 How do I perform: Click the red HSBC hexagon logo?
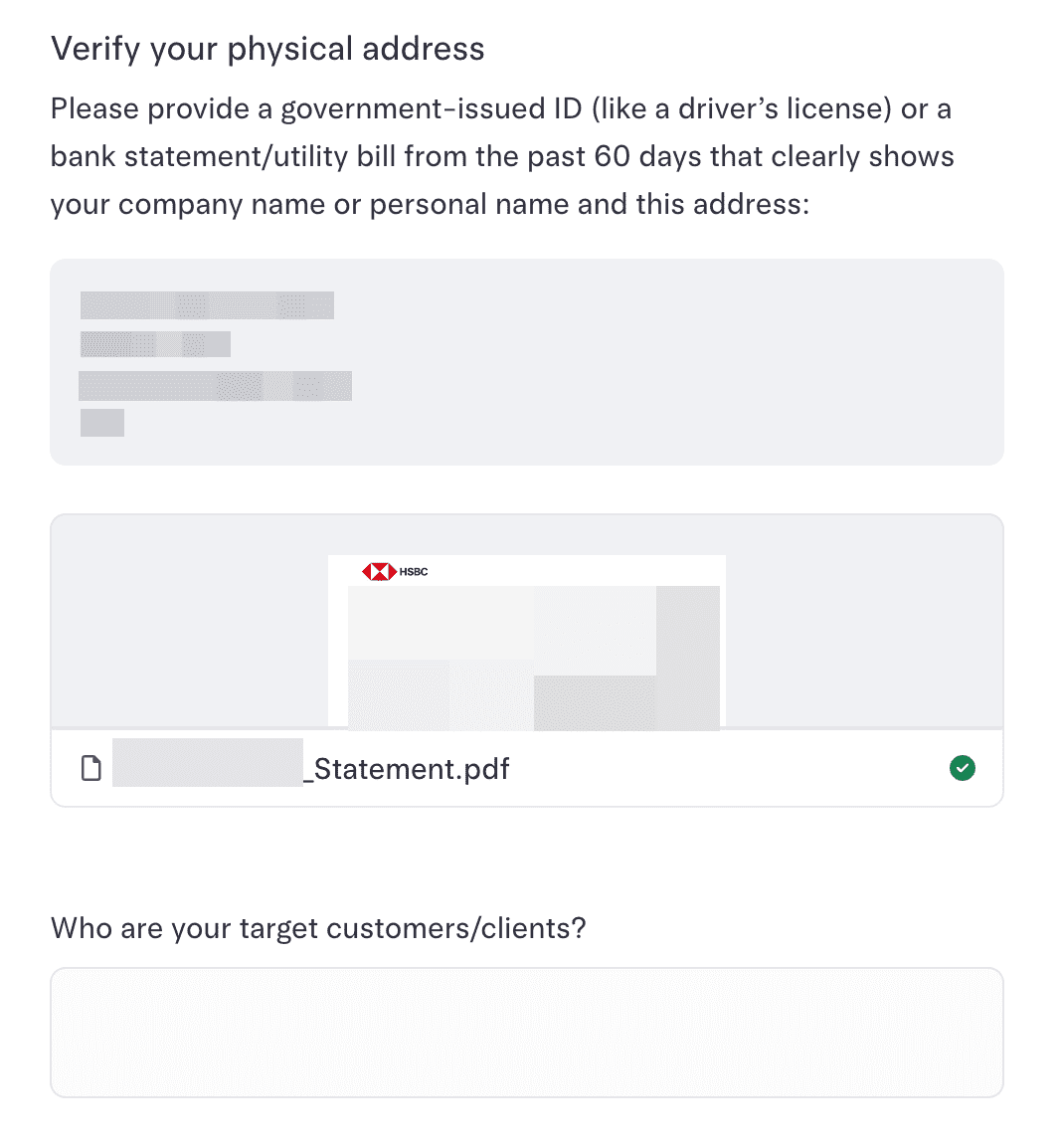pos(378,572)
